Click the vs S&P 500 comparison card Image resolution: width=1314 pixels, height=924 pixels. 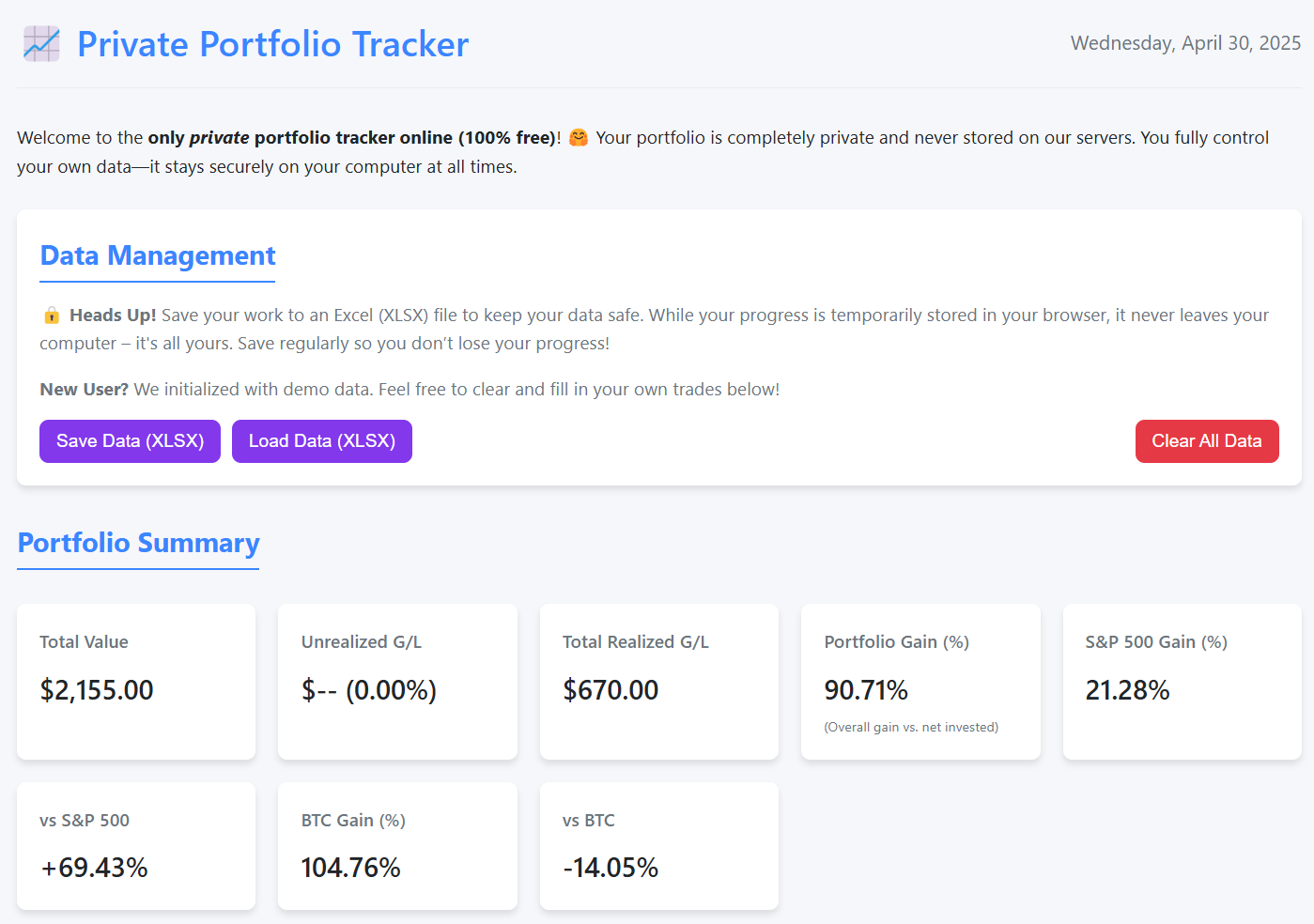pyautogui.click(x=135, y=845)
